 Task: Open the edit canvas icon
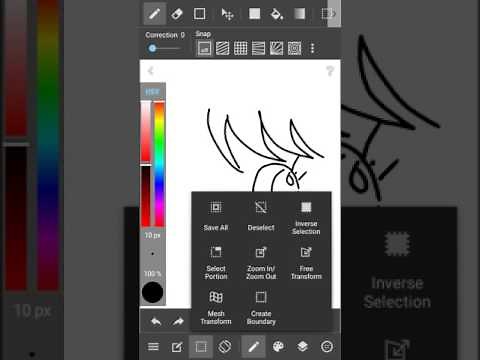177,347
